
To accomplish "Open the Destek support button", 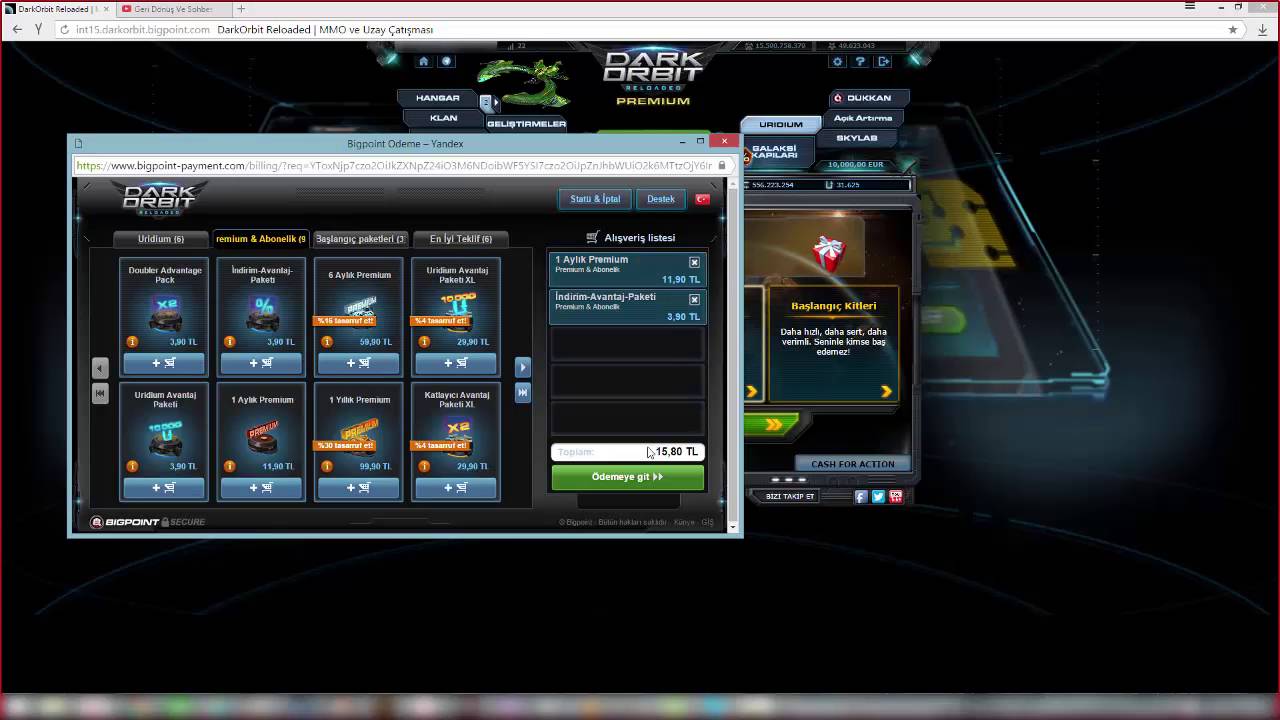I will pos(661,199).
